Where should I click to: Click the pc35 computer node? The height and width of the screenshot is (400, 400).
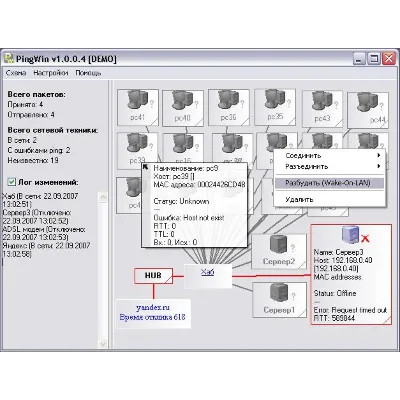pyautogui.click(x=275, y=107)
